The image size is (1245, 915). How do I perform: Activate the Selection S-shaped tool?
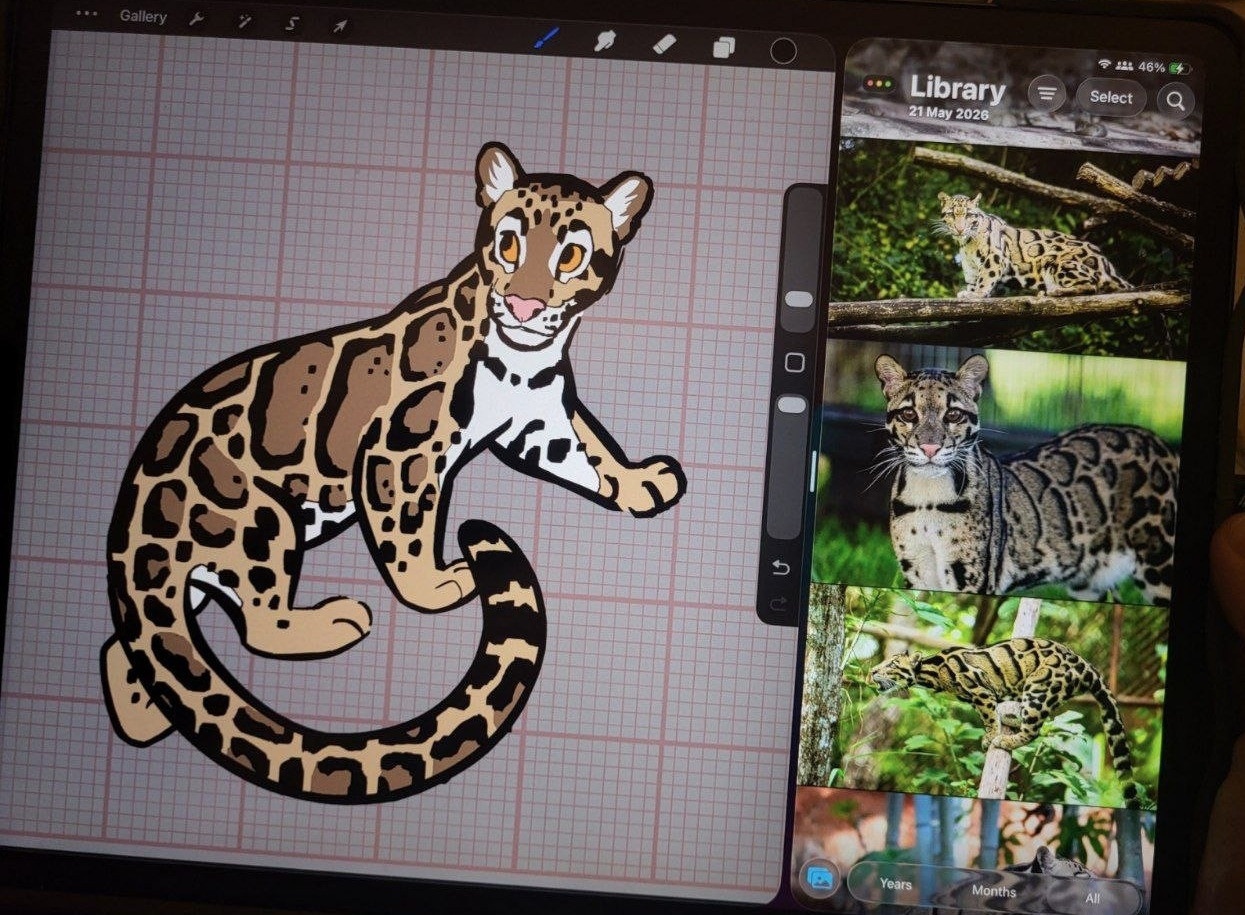[x=291, y=24]
